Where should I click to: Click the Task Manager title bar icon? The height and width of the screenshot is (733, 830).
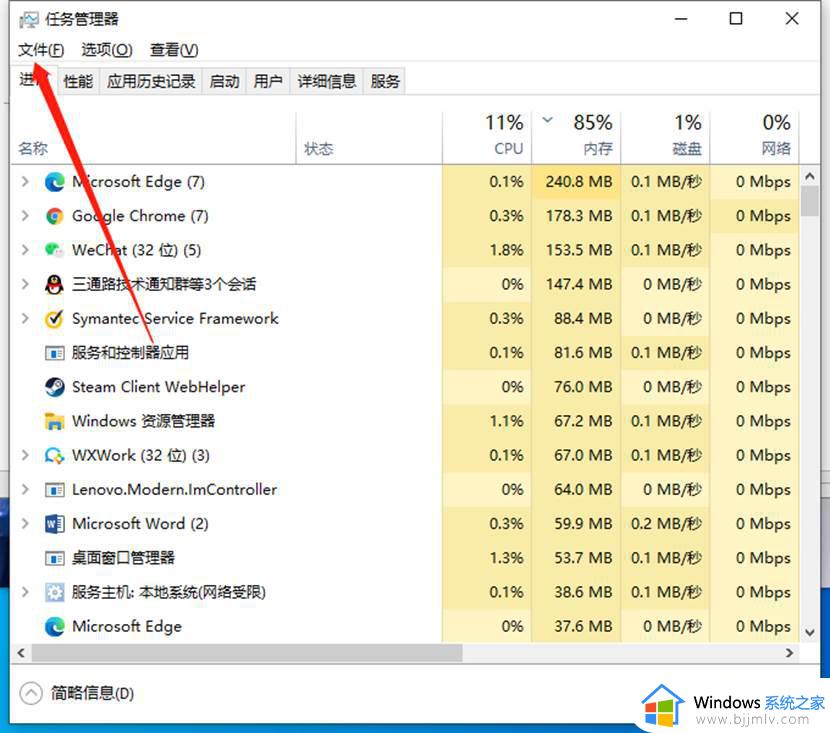29,20
